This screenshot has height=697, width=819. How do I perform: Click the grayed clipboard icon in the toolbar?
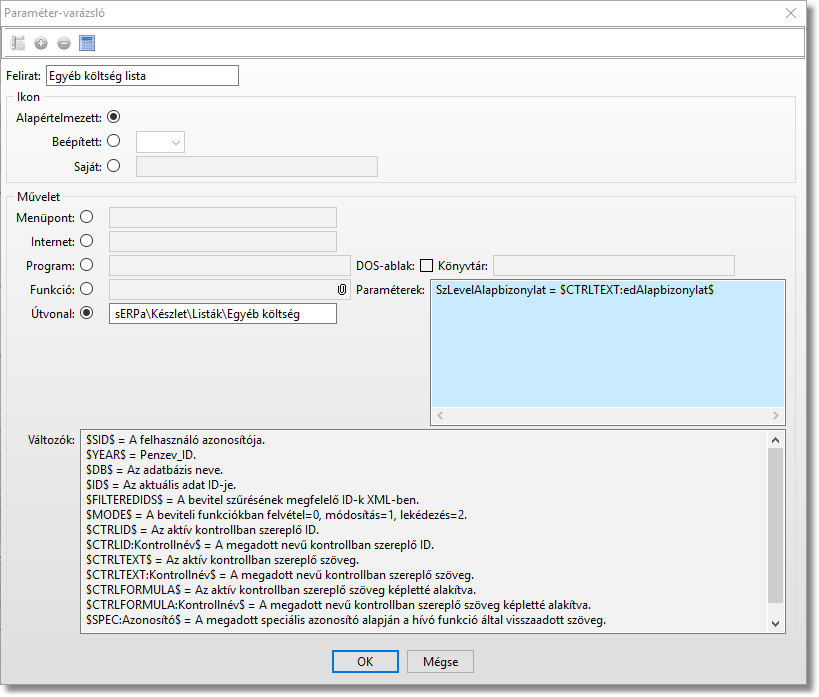18,43
